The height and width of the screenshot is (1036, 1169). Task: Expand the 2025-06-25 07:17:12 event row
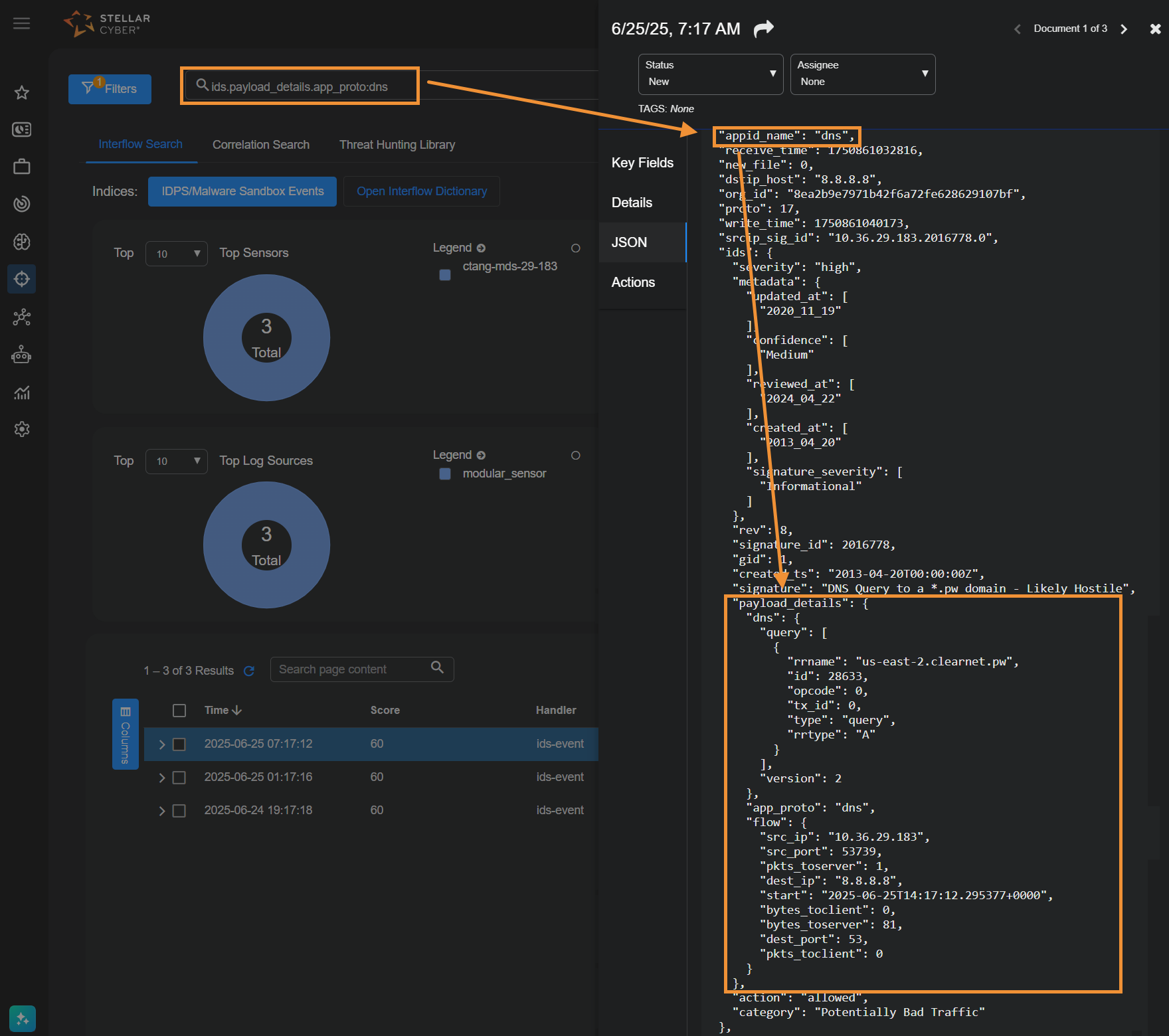[x=161, y=744]
